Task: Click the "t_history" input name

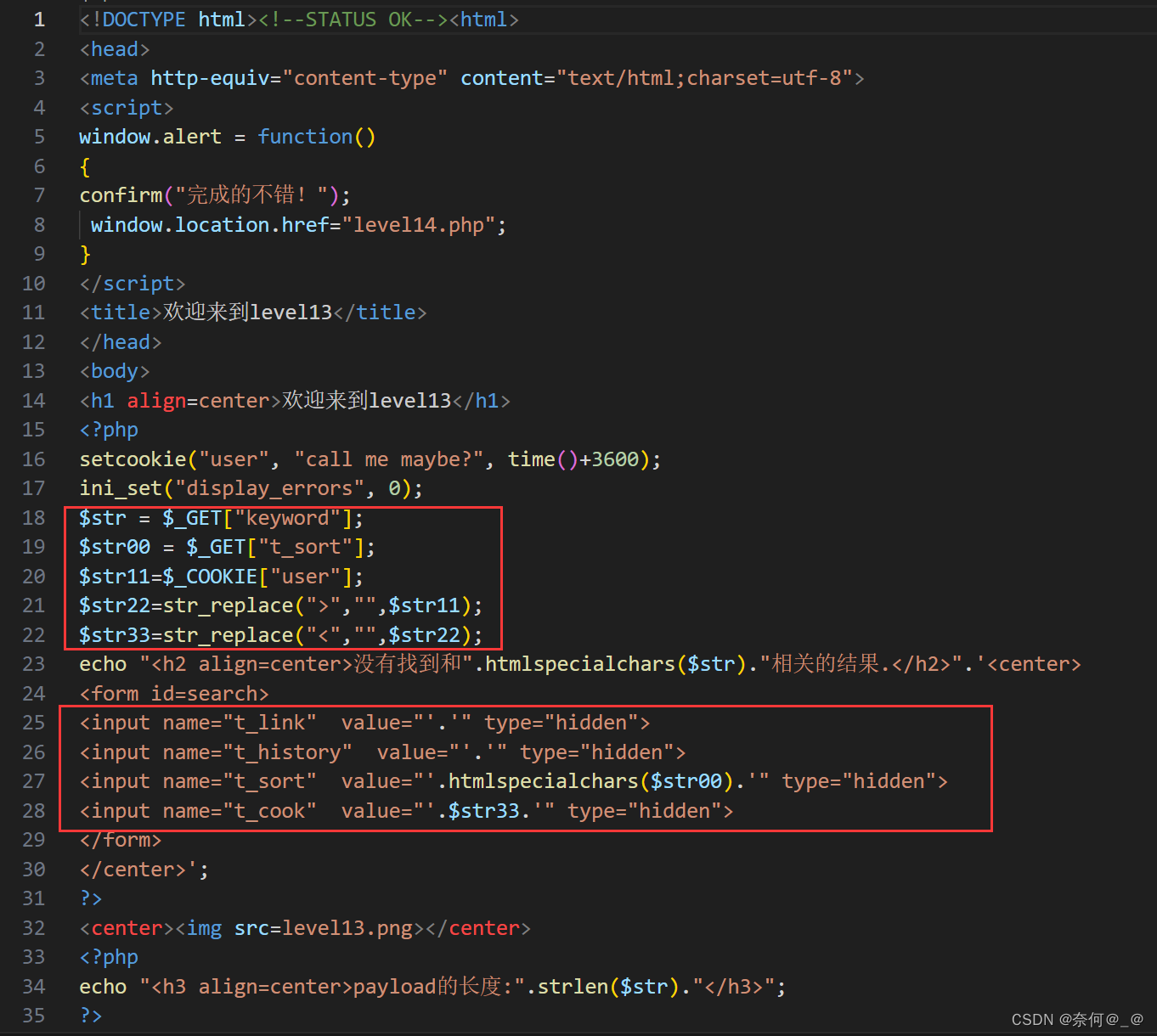Action: pyautogui.click(x=287, y=752)
